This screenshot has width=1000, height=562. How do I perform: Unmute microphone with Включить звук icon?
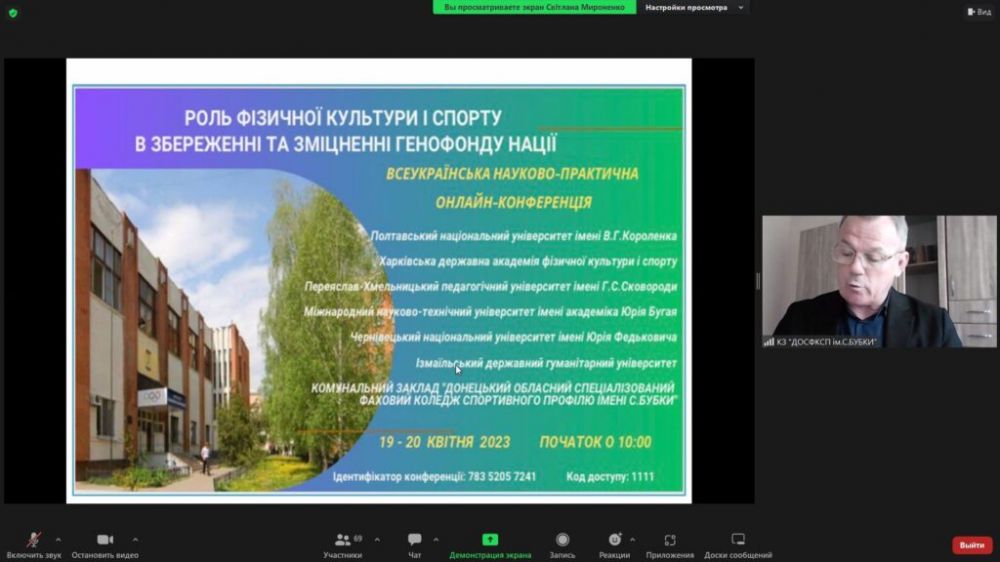tap(33, 541)
